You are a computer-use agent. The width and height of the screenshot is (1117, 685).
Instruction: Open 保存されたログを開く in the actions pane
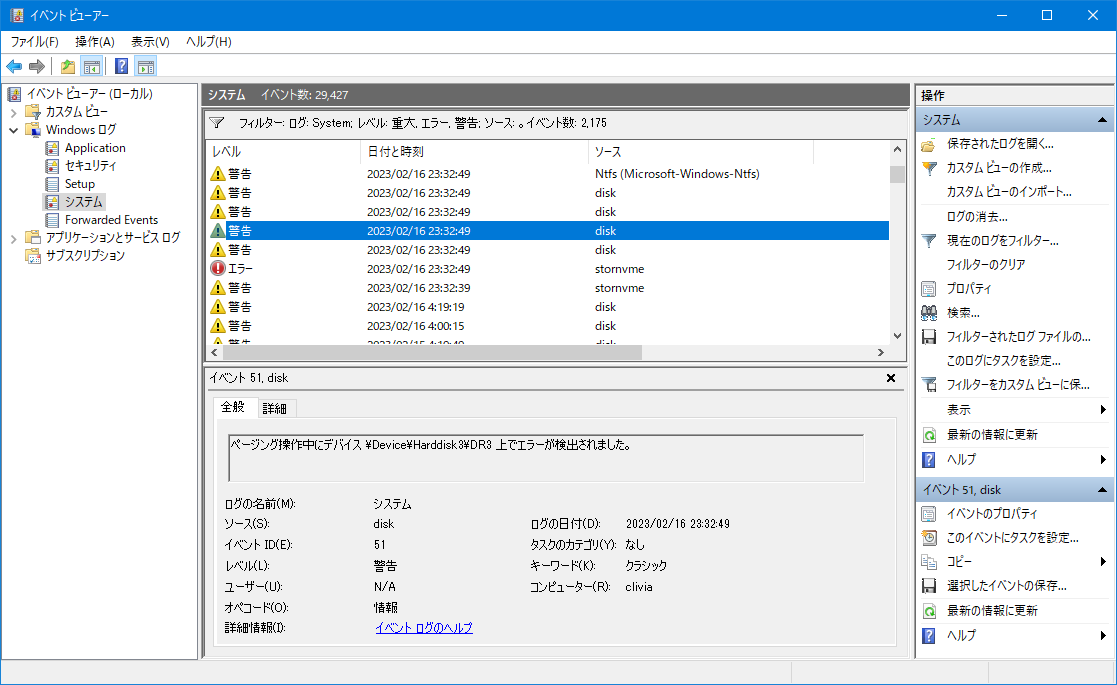point(999,144)
